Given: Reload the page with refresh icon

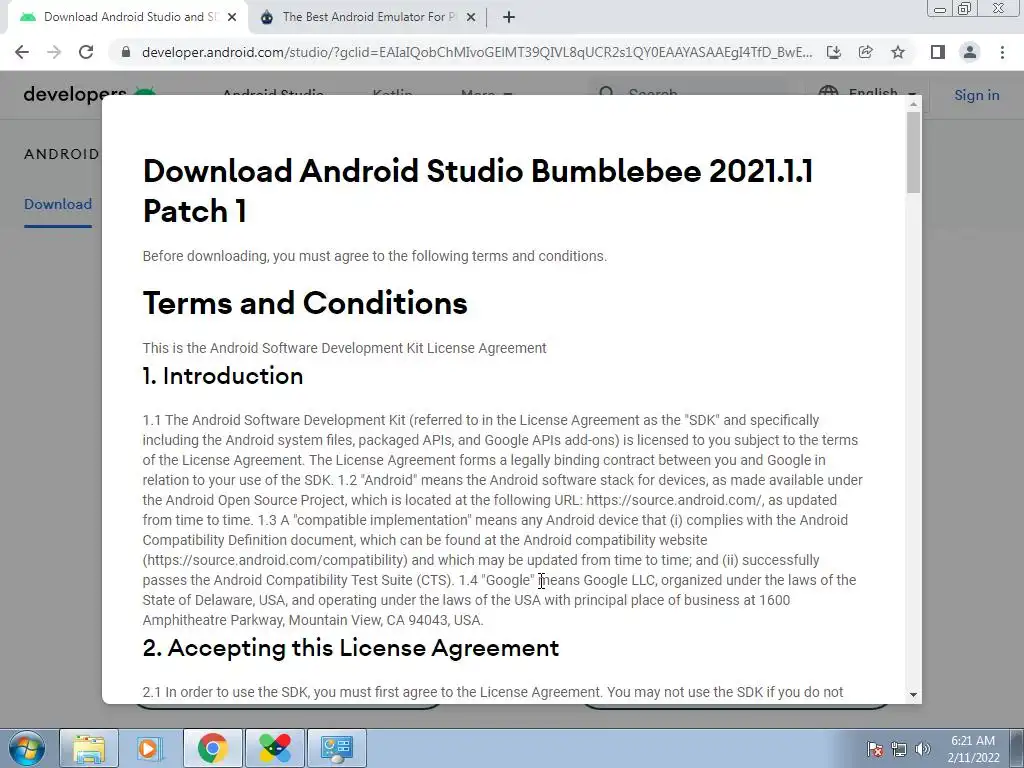Looking at the screenshot, I should click(86, 52).
